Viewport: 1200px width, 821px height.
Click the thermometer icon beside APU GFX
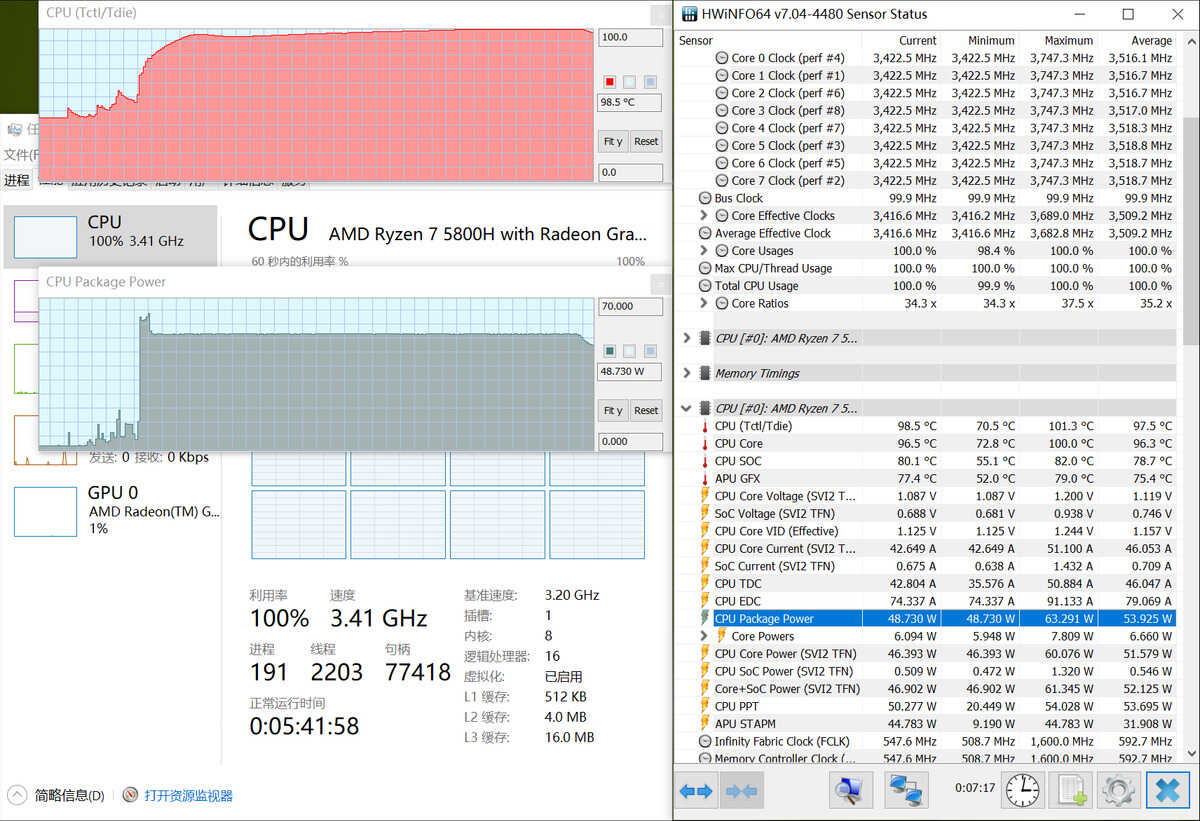point(704,479)
